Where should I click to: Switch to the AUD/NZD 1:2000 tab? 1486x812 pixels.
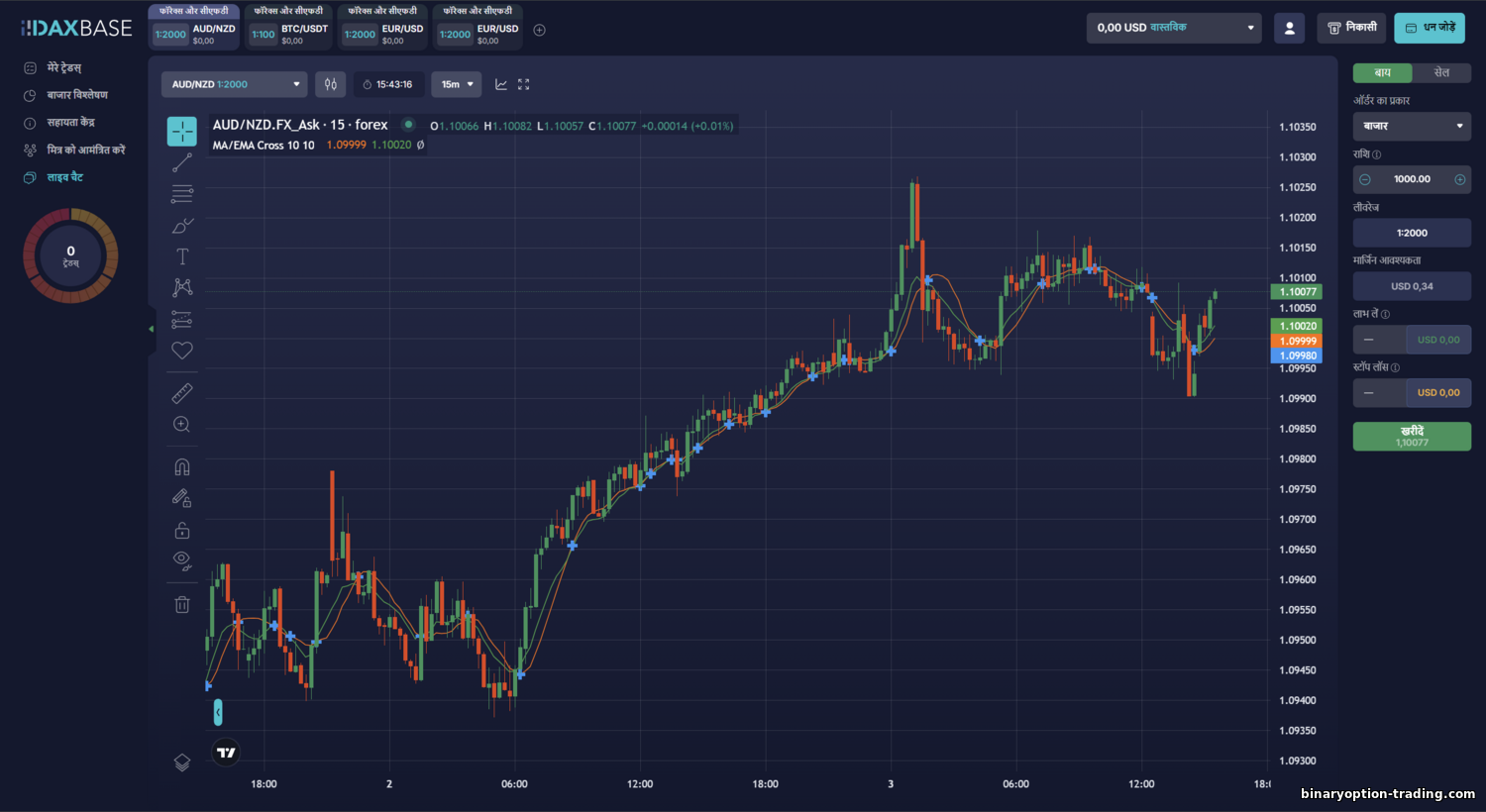[x=194, y=28]
